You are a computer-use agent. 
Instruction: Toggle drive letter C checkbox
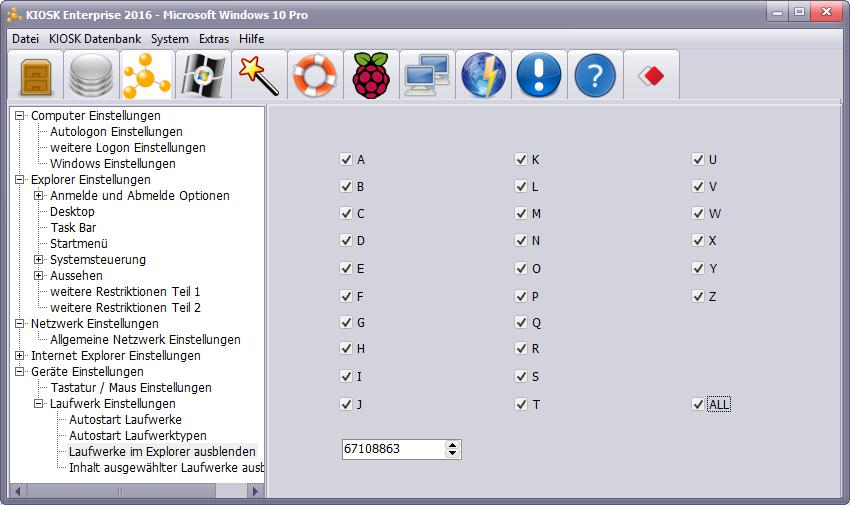pos(346,213)
